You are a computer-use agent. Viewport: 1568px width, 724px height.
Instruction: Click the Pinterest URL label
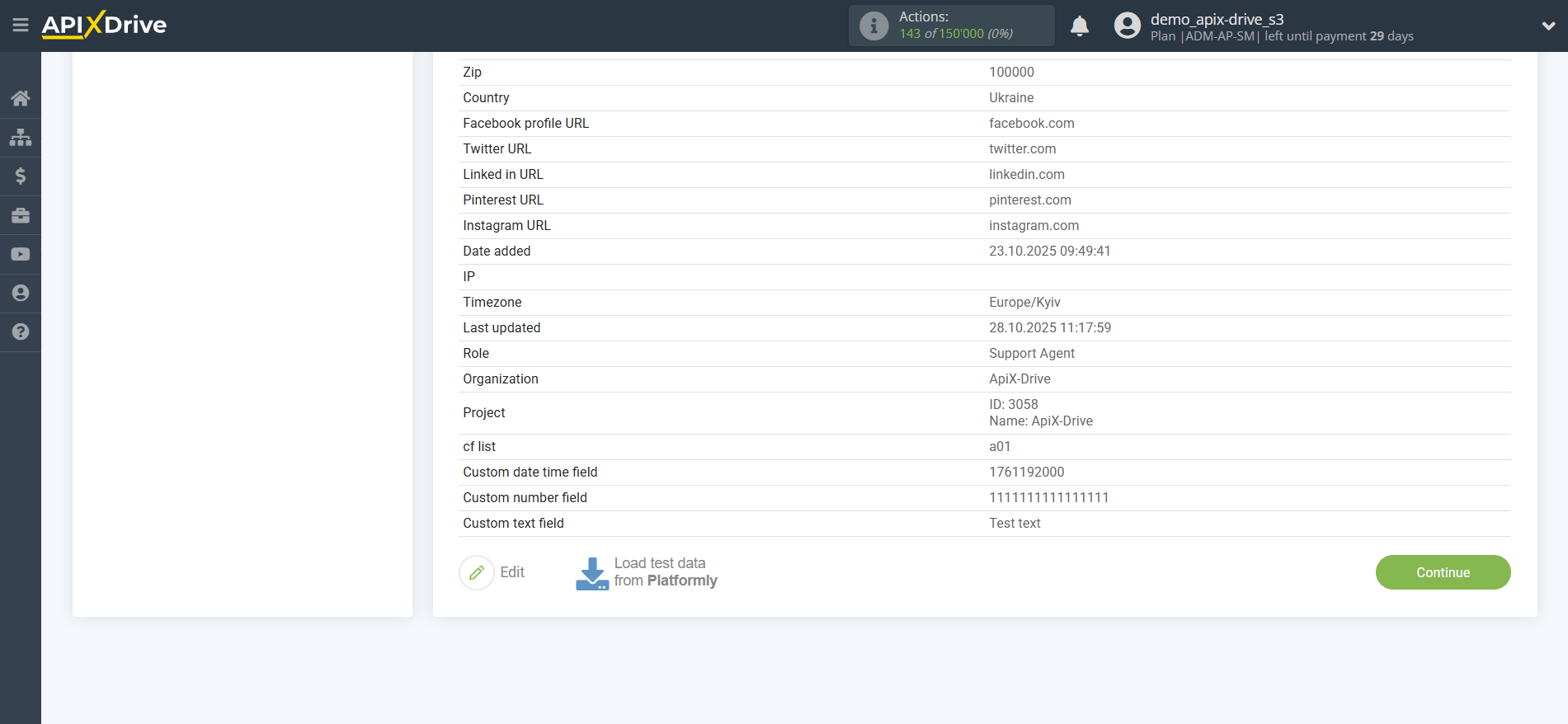click(502, 200)
